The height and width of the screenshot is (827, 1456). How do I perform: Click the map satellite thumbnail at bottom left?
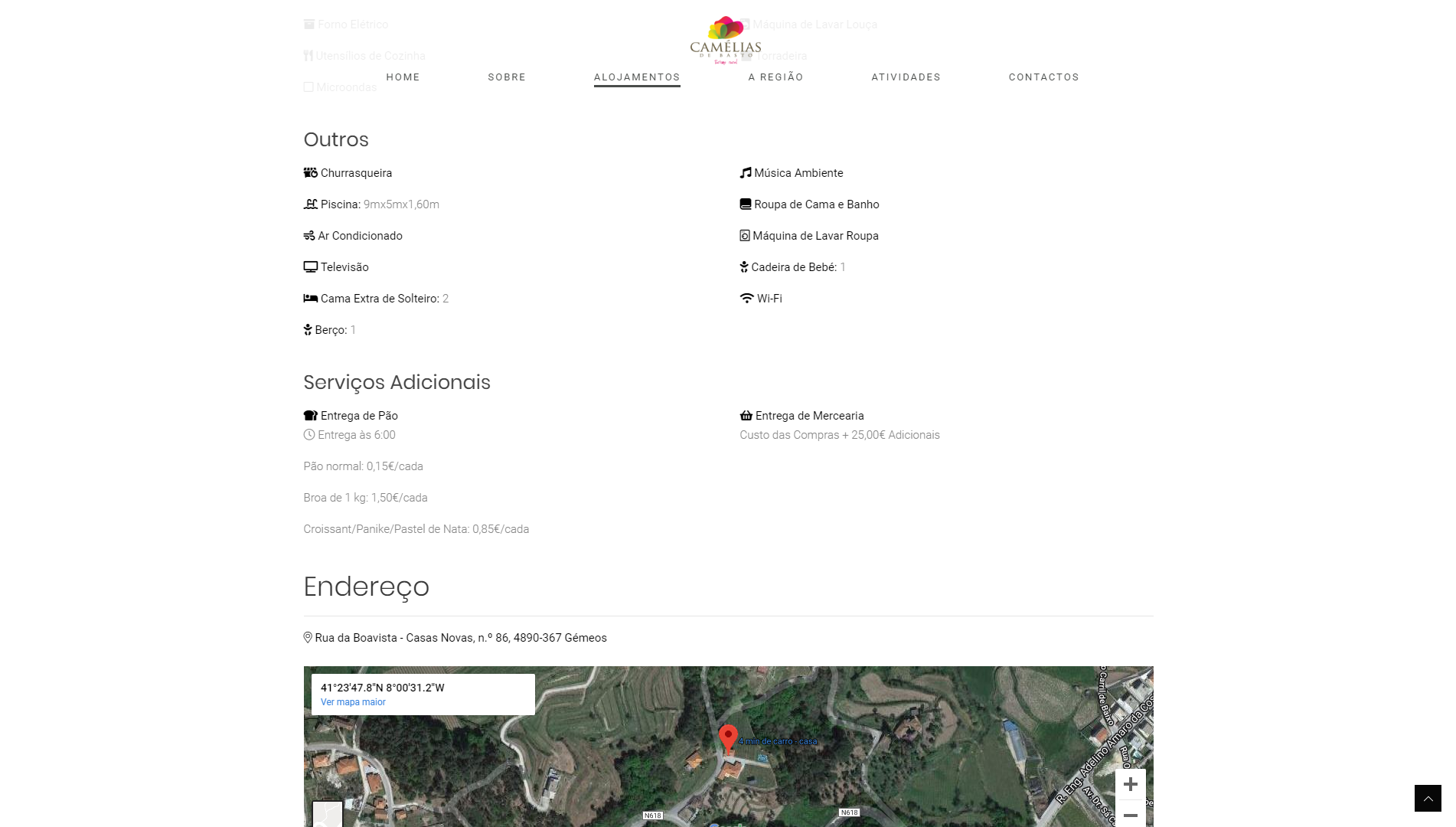(328, 814)
